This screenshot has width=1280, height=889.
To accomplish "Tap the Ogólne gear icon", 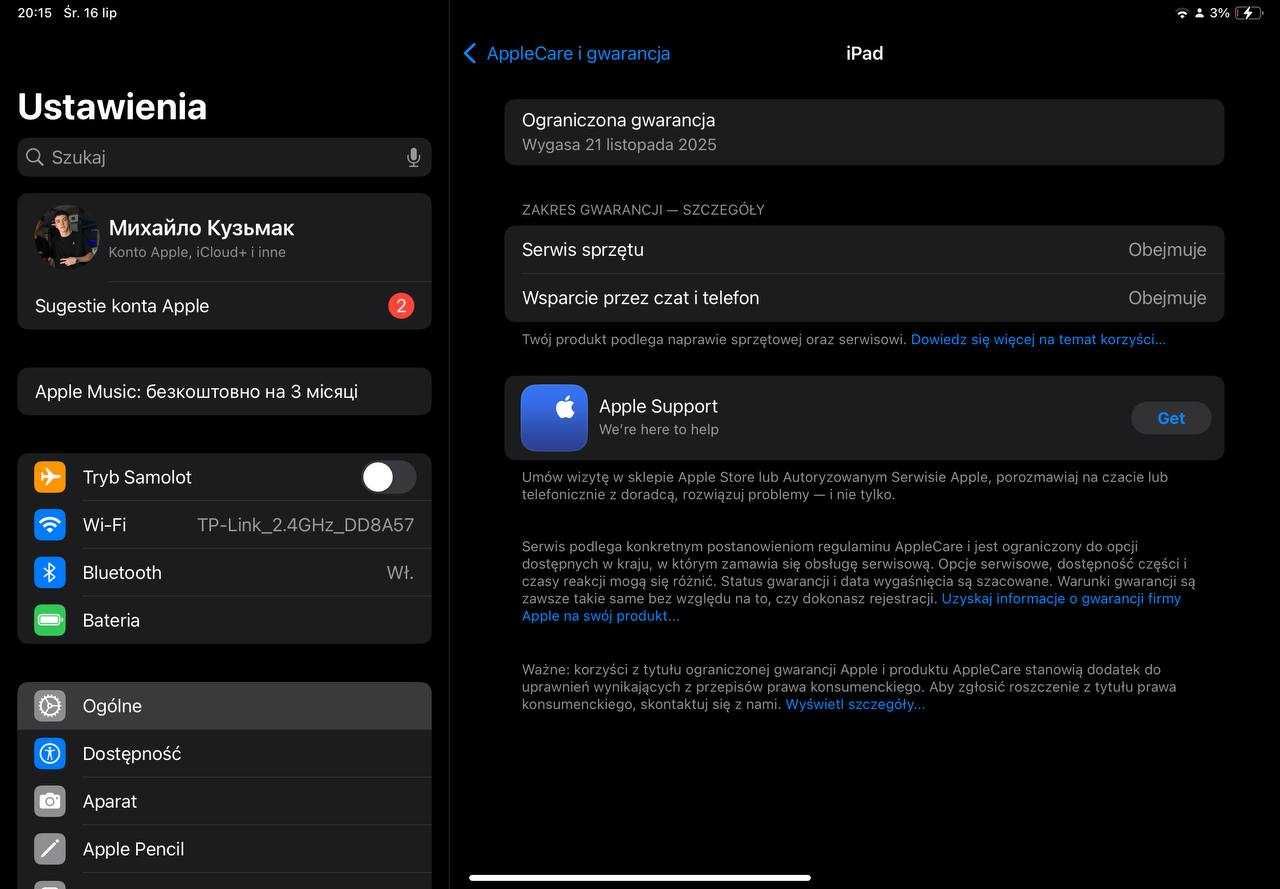I will point(50,706).
